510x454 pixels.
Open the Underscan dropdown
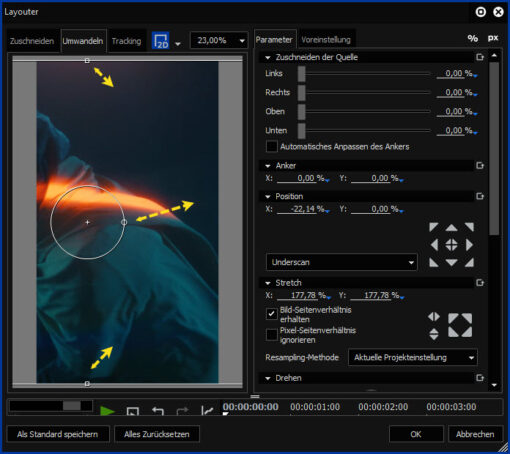pyautogui.click(x=342, y=262)
